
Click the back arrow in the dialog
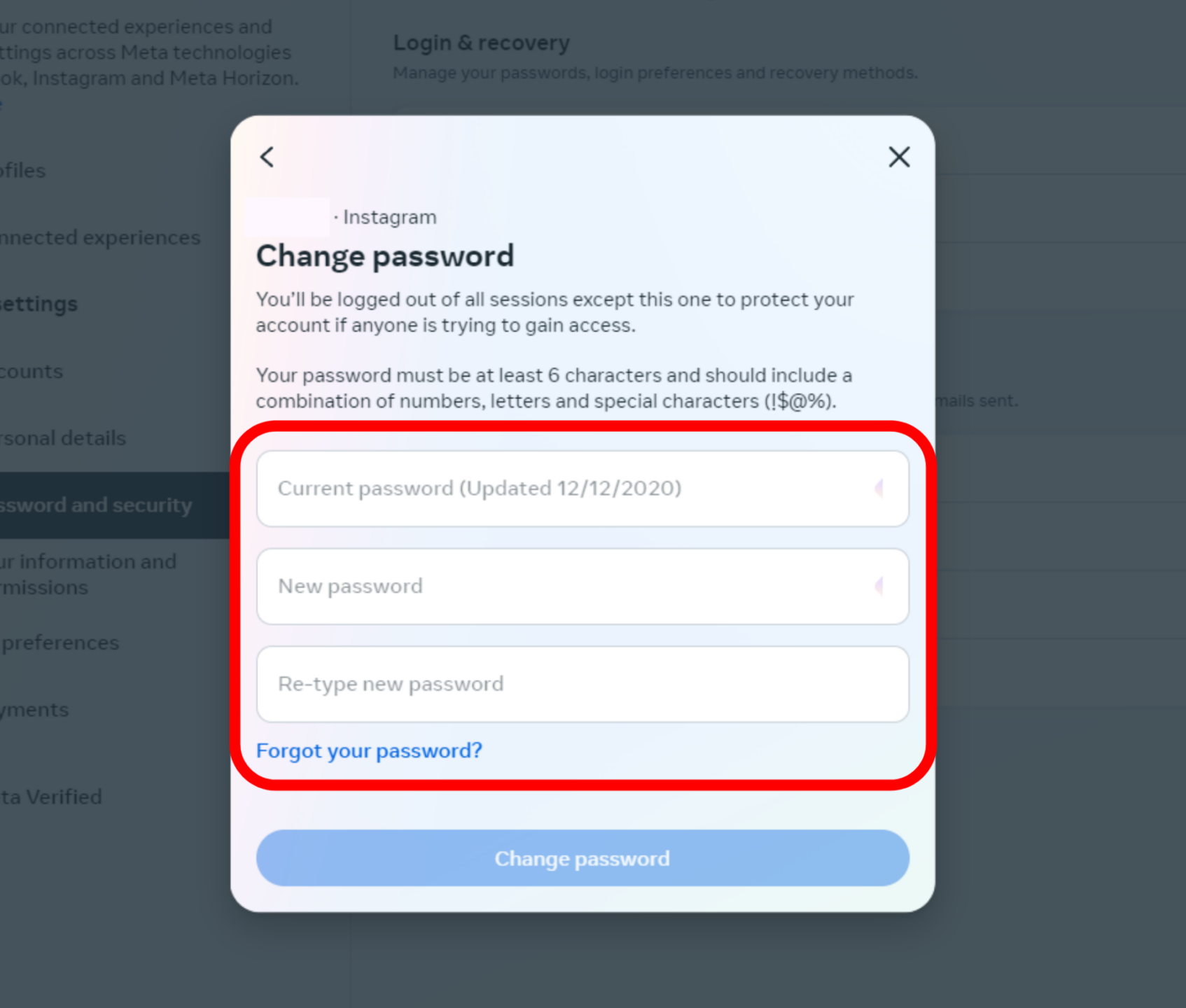coord(266,157)
